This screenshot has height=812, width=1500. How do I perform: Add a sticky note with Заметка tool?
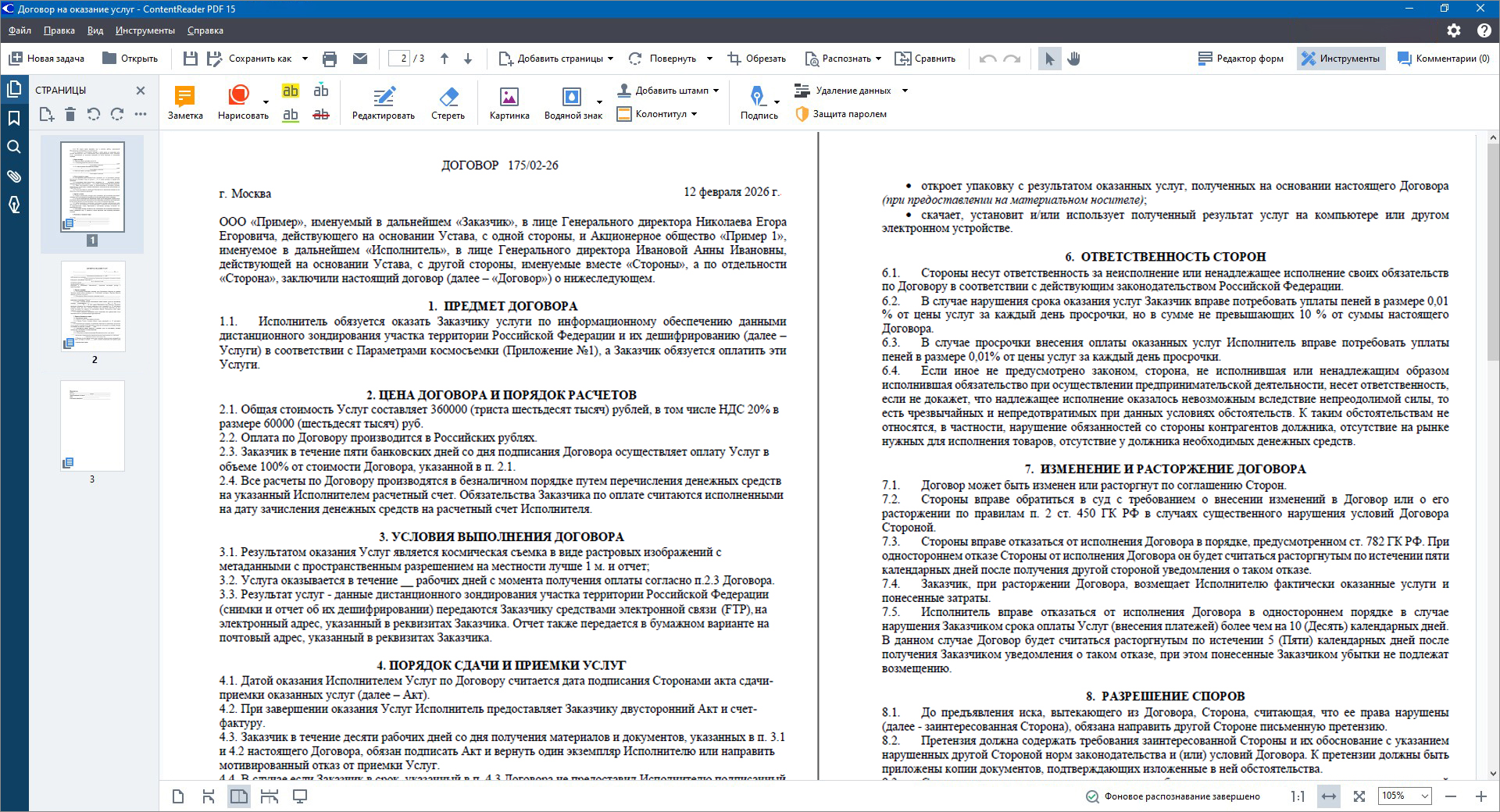tap(185, 102)
